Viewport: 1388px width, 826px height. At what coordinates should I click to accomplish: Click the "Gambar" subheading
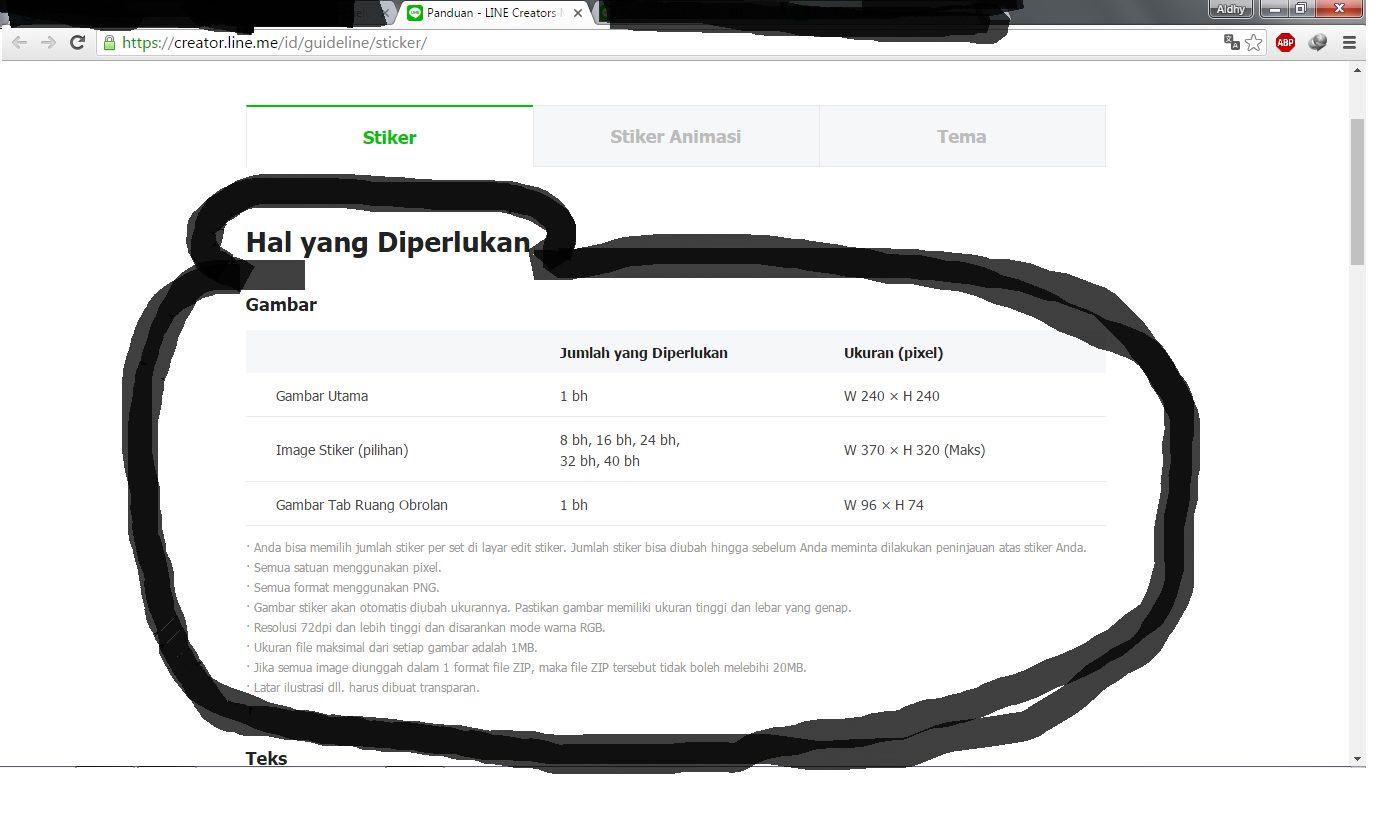pyautogui.click(x=281, y=305)
